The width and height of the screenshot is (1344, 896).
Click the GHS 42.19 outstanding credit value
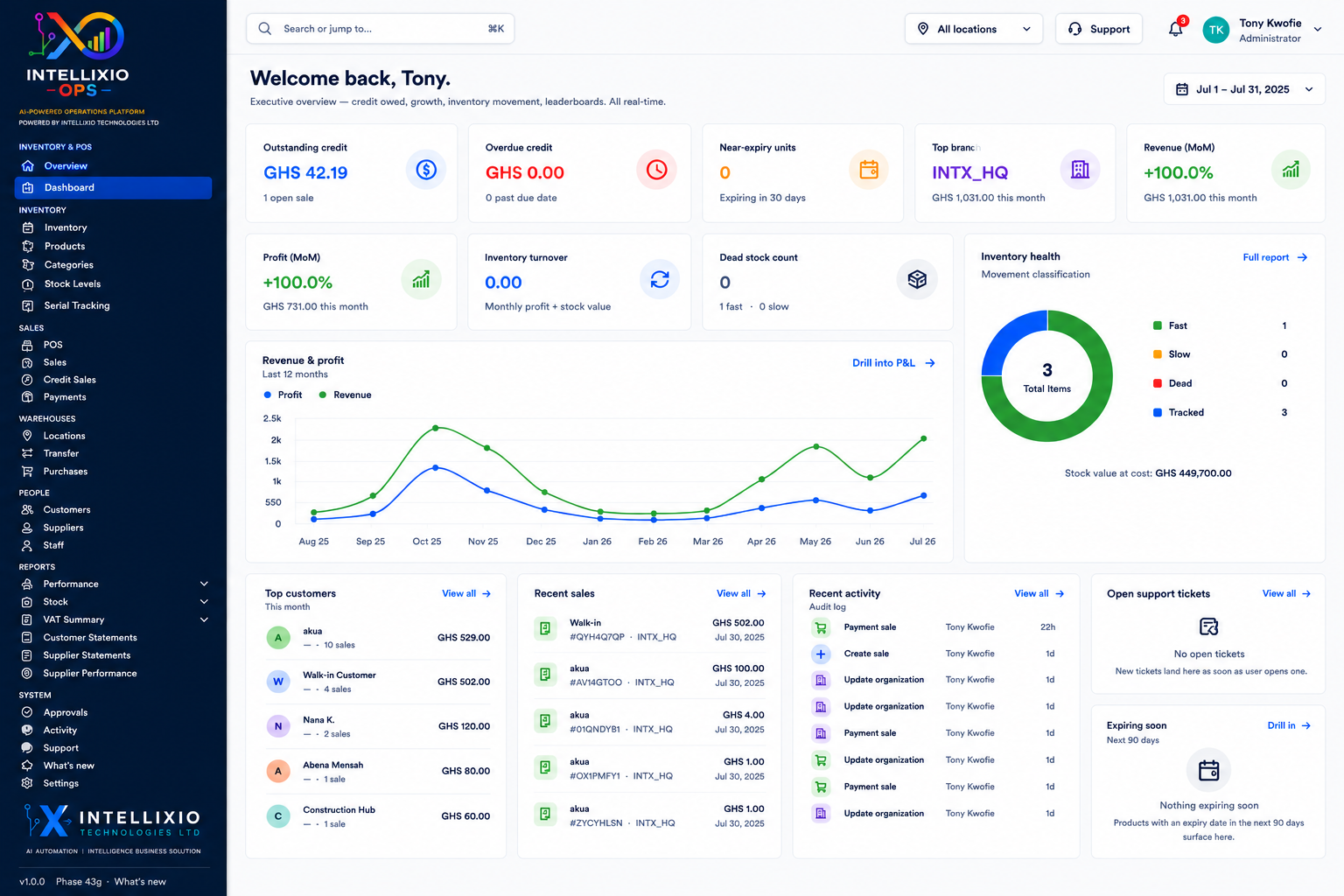pos(305,172)
